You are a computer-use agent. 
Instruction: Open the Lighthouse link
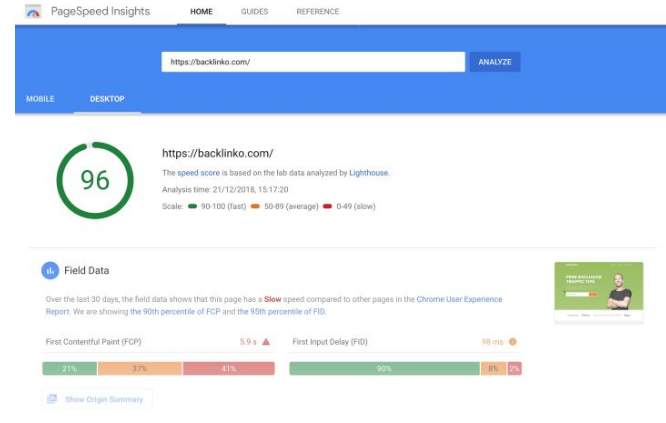point(369,173)
